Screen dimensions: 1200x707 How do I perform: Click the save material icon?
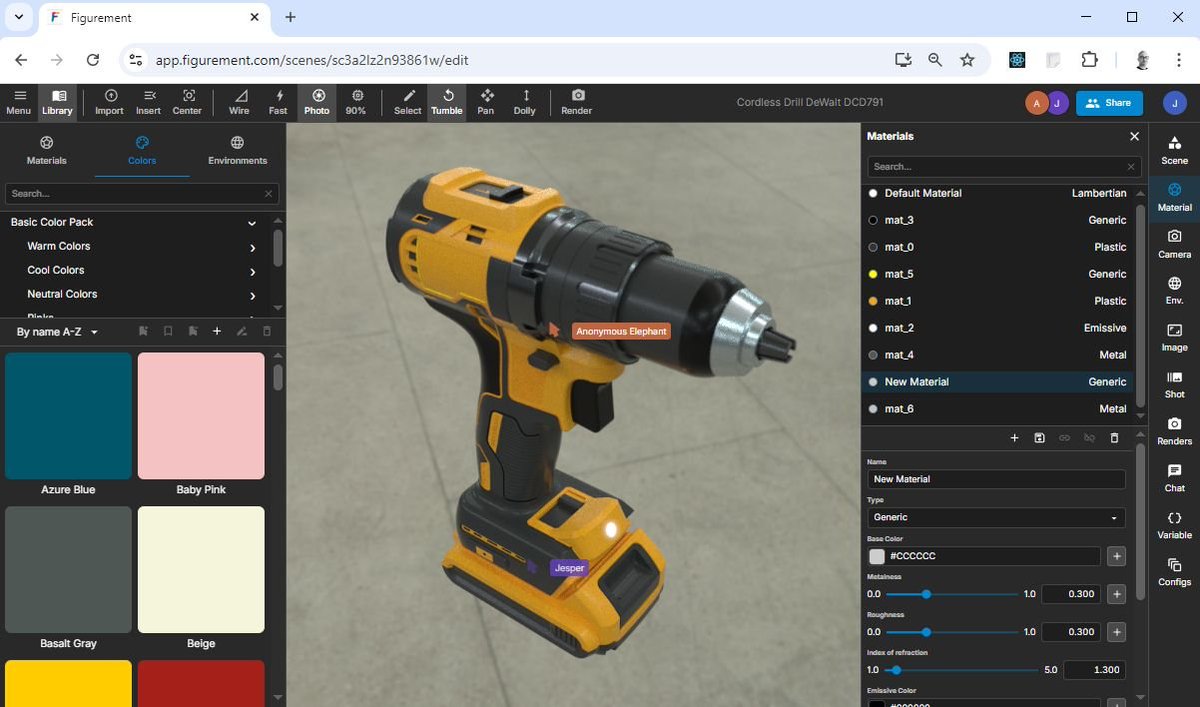pos(1039,438)
